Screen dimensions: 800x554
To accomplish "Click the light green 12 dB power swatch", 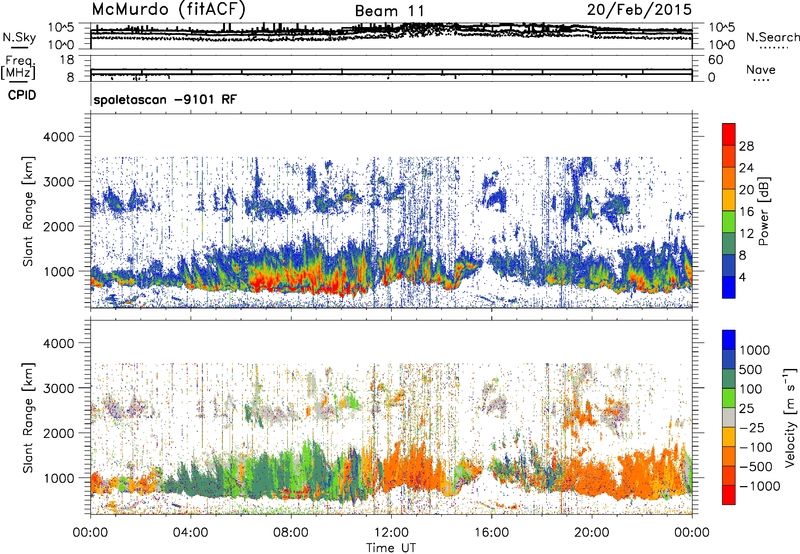I will (729, 221).
